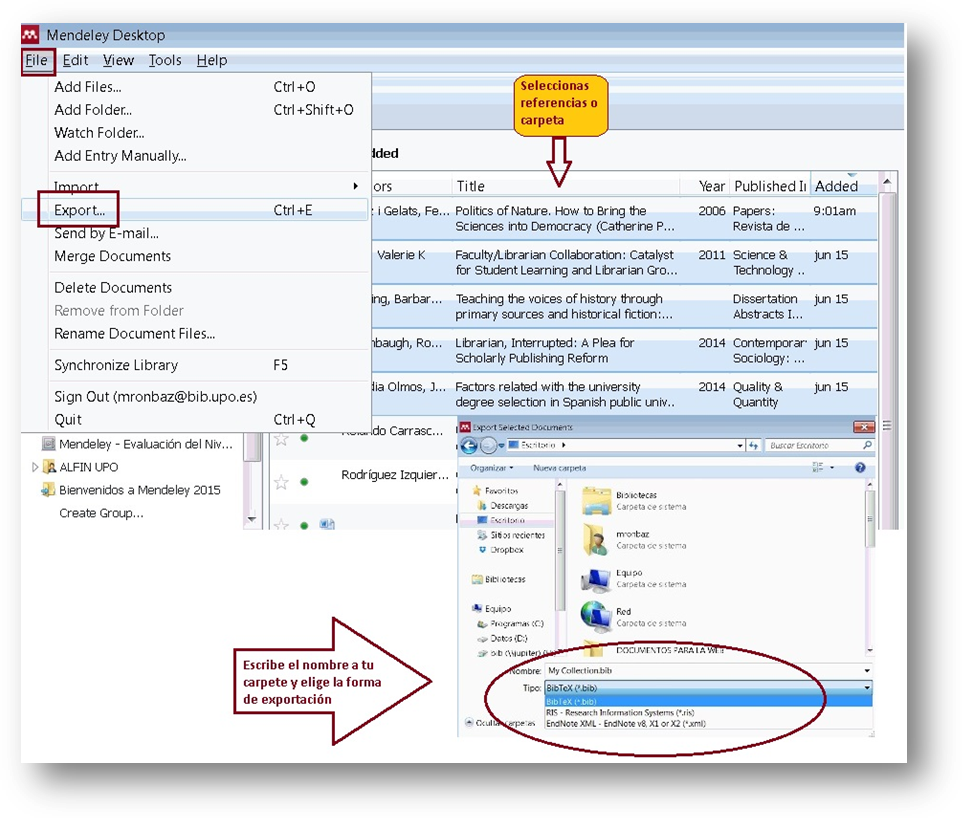Select Add Folder... menu entry

196,110
